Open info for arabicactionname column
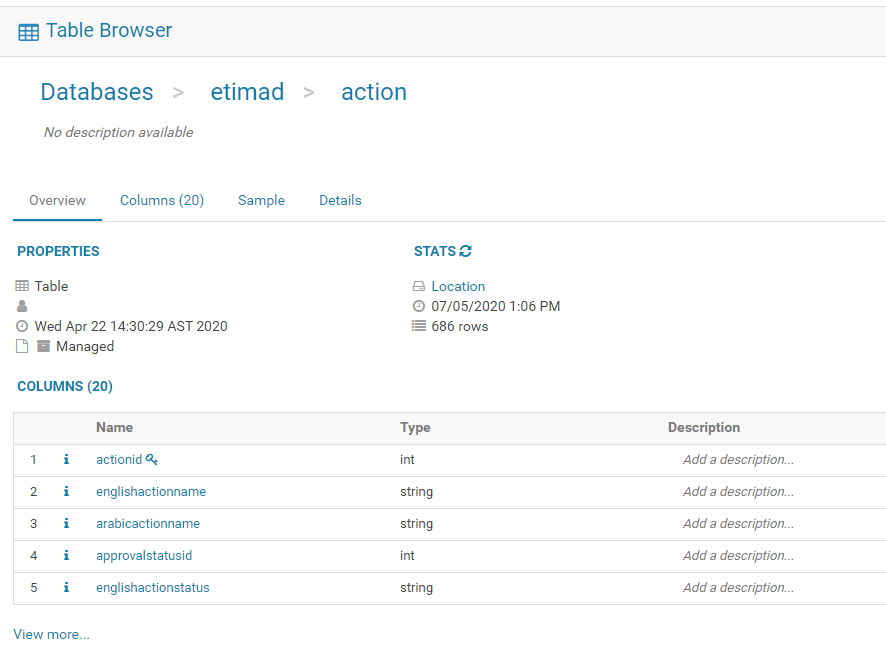886x648 pixels. pyautogui.click(x=66, y=524)
